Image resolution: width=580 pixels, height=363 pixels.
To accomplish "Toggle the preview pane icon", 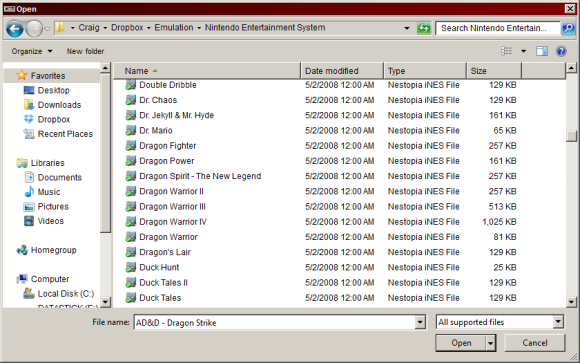I will (x=542, y=51).
